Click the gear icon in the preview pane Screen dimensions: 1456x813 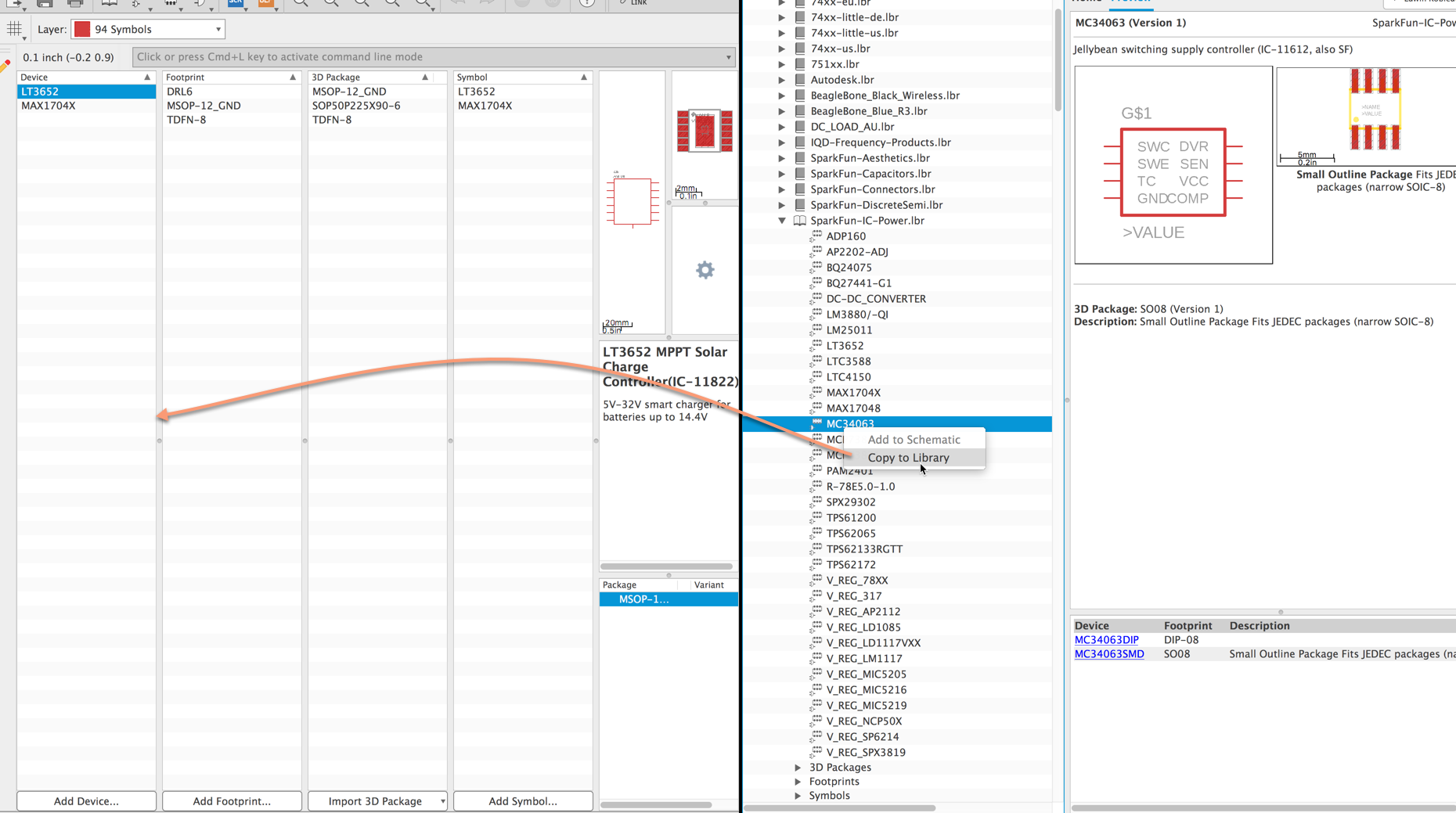pyautogui.click(x=705, y=269)
